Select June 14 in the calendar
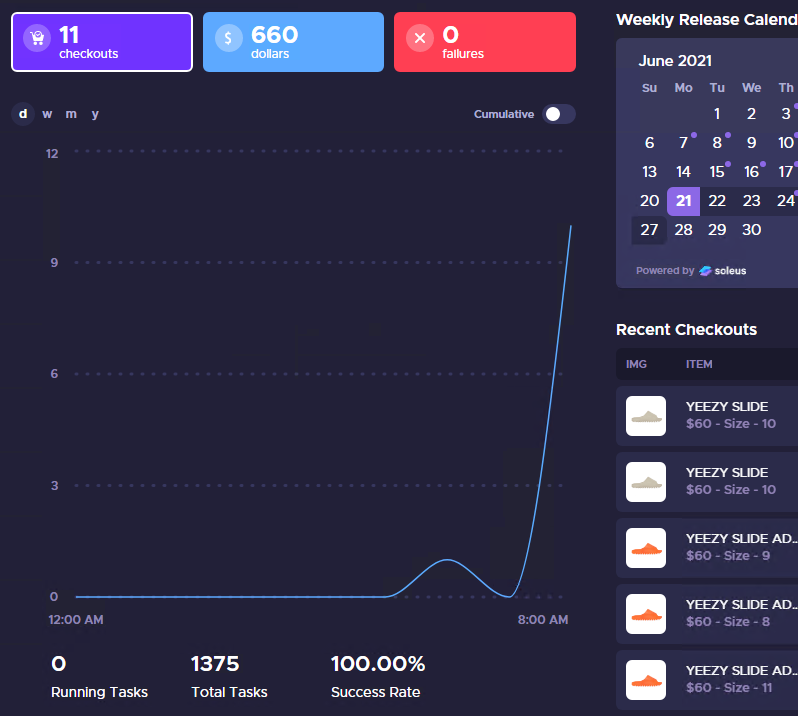Screen dimensions: 798x716 pyautogui.click(x=683, y=171)
